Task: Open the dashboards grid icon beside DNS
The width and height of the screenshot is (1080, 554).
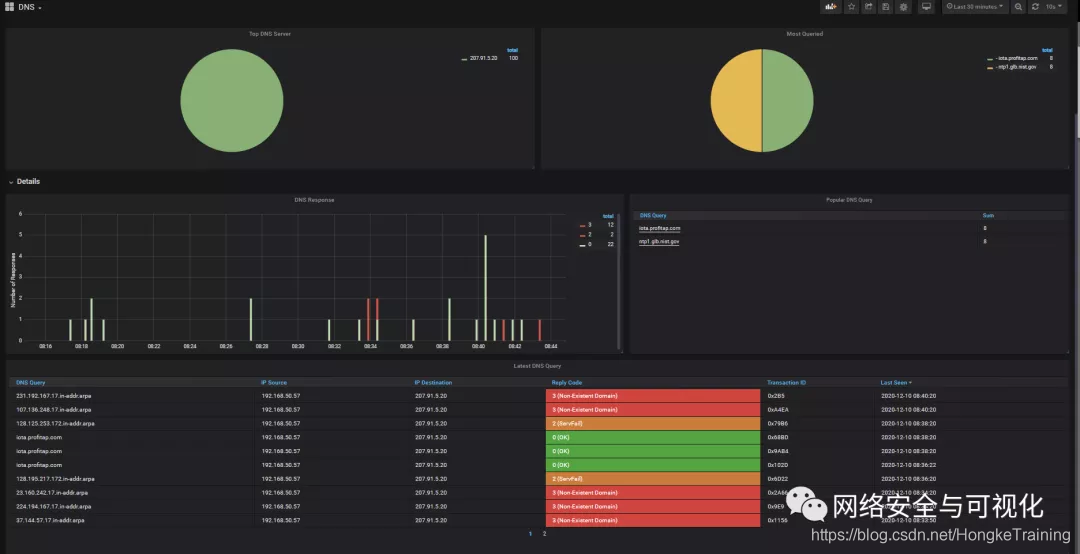Action: (x=10, y=7)
